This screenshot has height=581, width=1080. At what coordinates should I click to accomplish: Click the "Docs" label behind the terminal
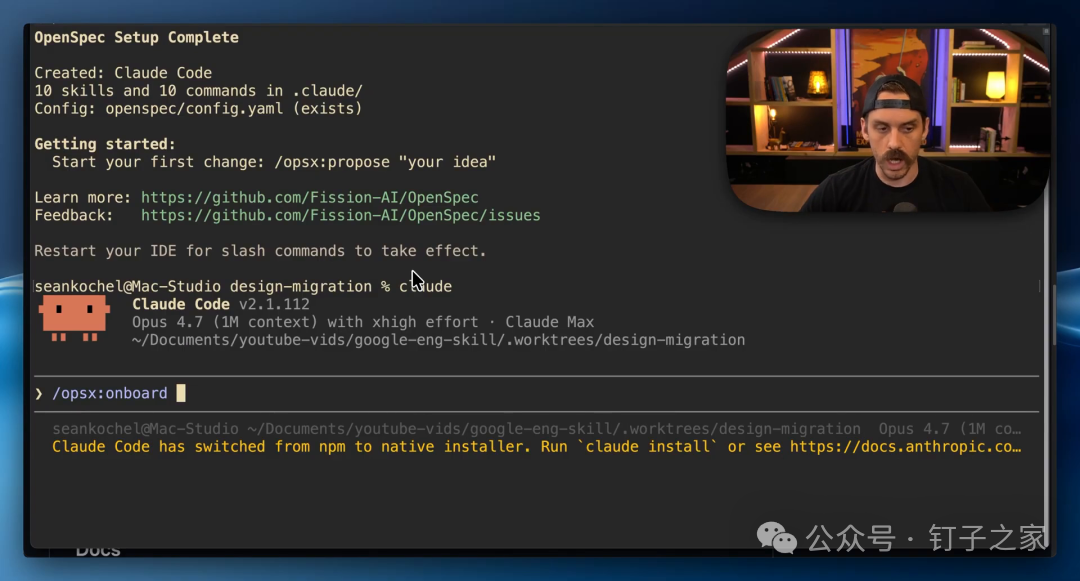click(98, 551)
